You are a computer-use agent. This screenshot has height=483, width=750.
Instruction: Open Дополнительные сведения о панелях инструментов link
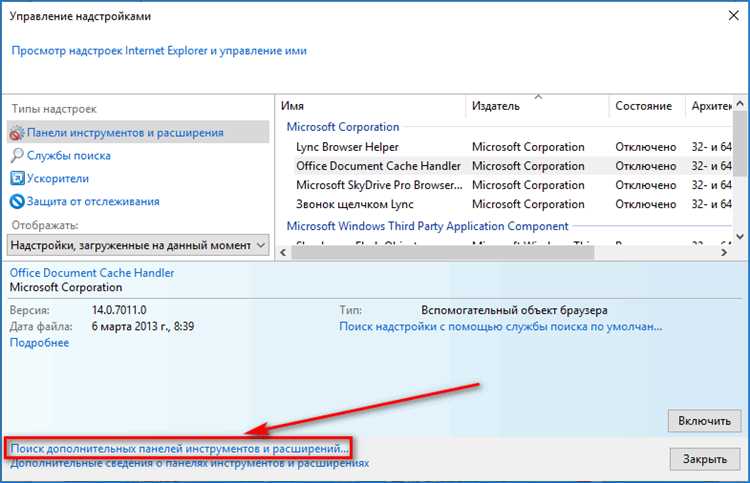(189, 464)
